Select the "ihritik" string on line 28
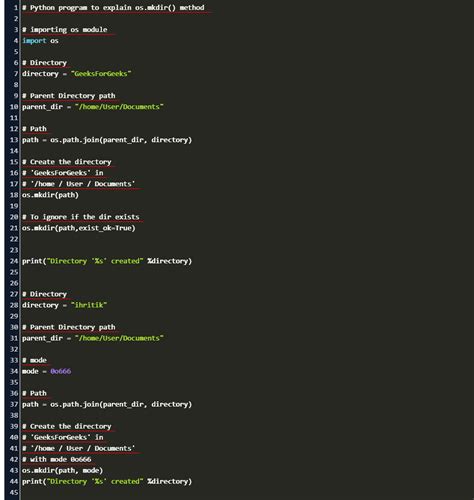 [x=89, y=305]
